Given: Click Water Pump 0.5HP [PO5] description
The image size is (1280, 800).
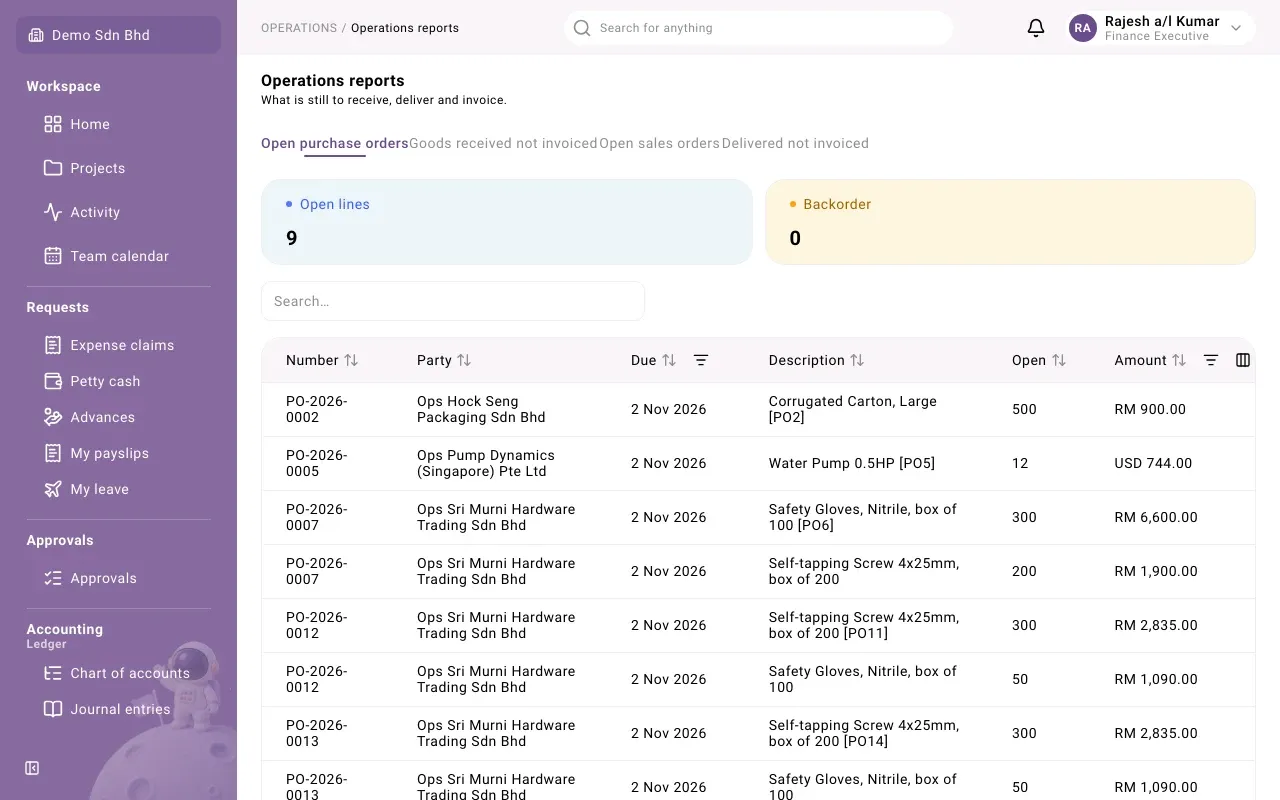Looking at the screenshot, I should (852, 463).
